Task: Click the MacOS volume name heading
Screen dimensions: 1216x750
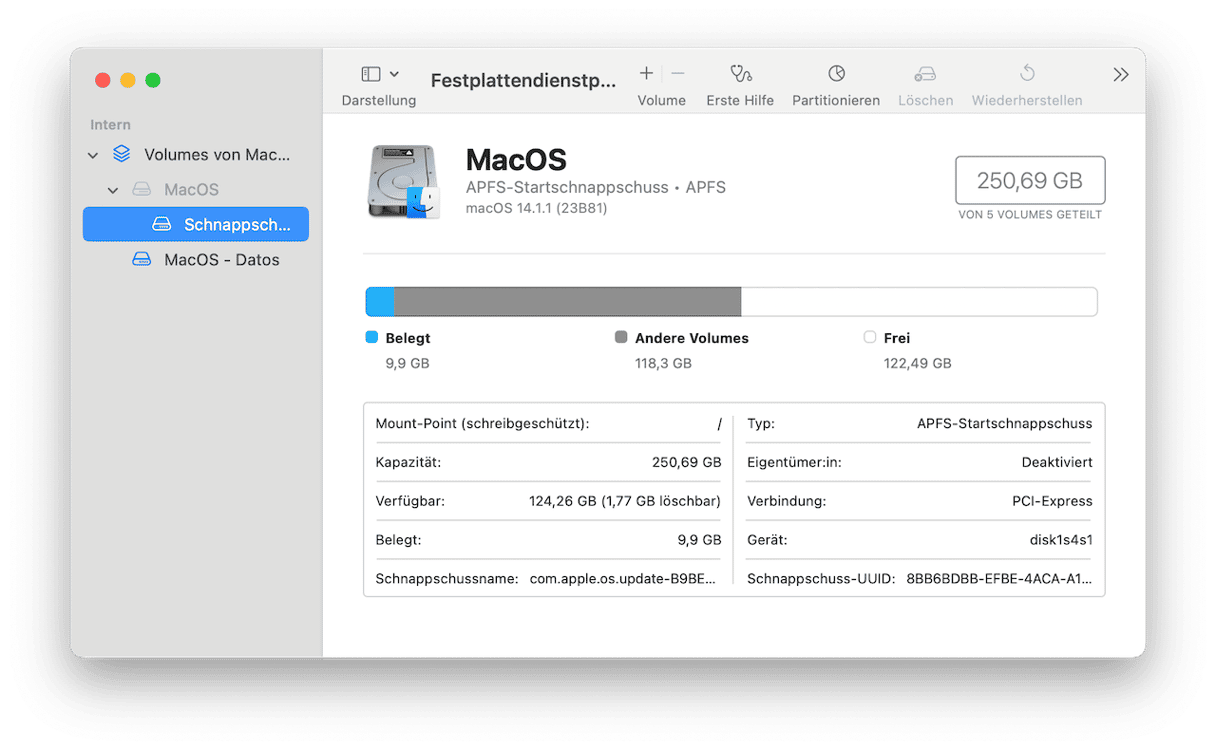Action: [516, 160]
